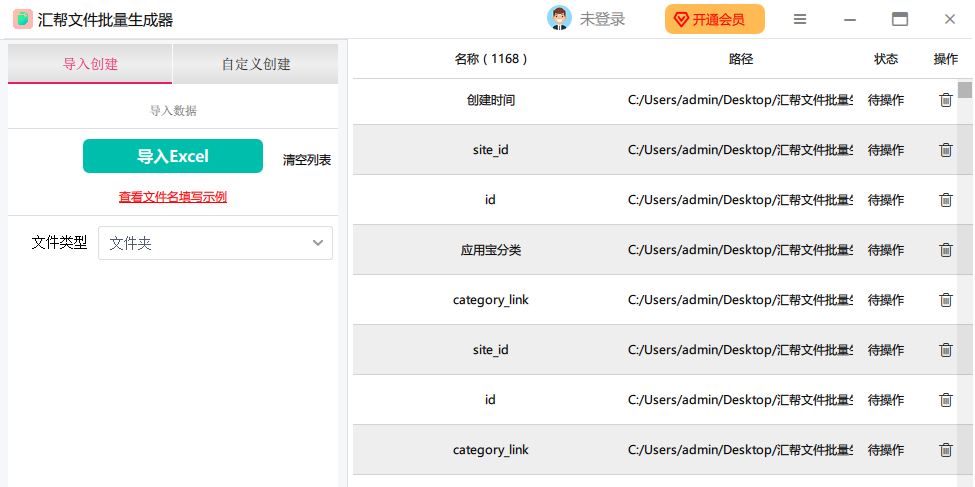Click the list's vertical scrollbar thumb
Screen dimensions: 975x487
[965, 90]
